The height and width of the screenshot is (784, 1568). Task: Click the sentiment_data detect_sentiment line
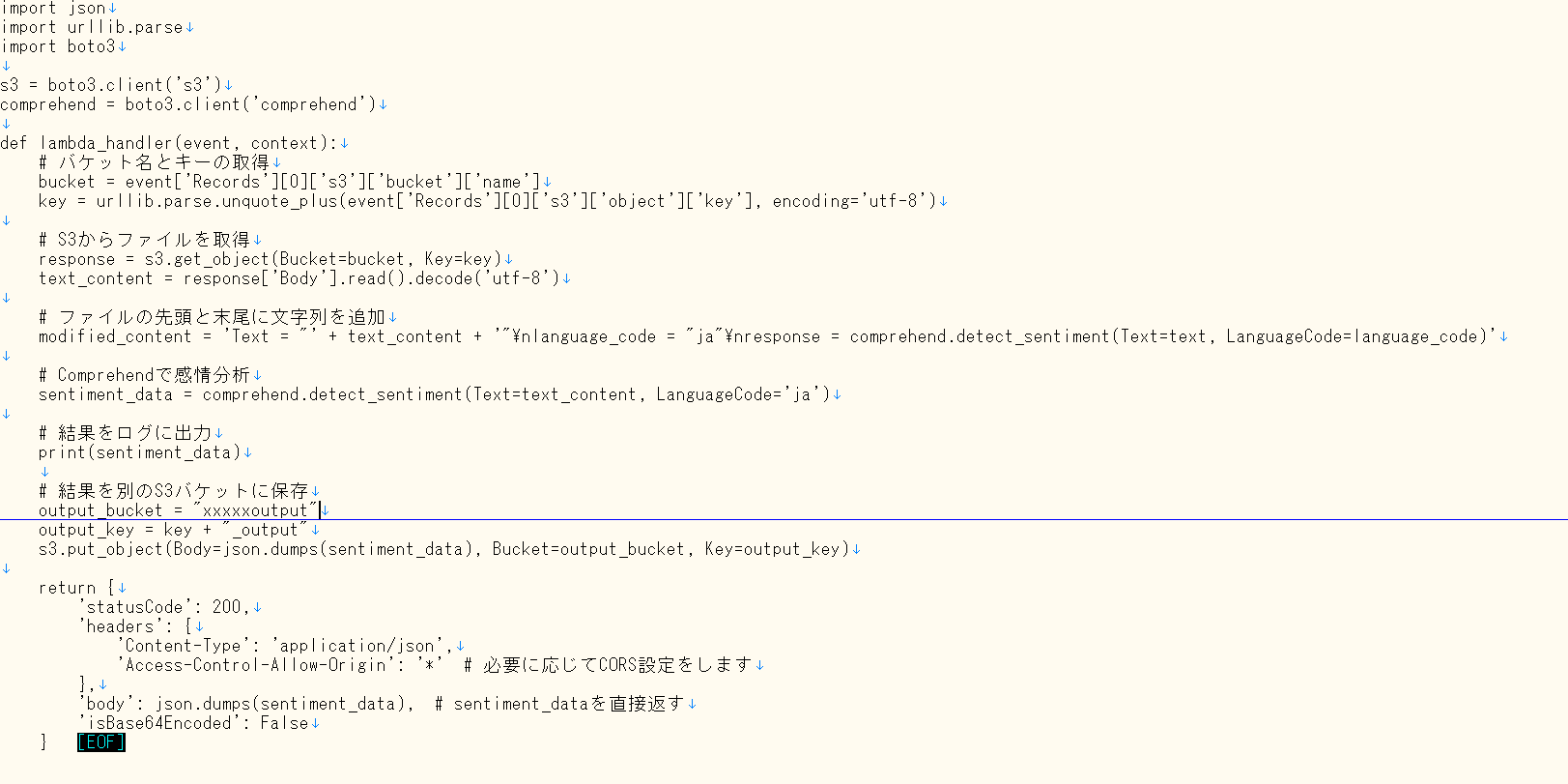click(435, 394)
